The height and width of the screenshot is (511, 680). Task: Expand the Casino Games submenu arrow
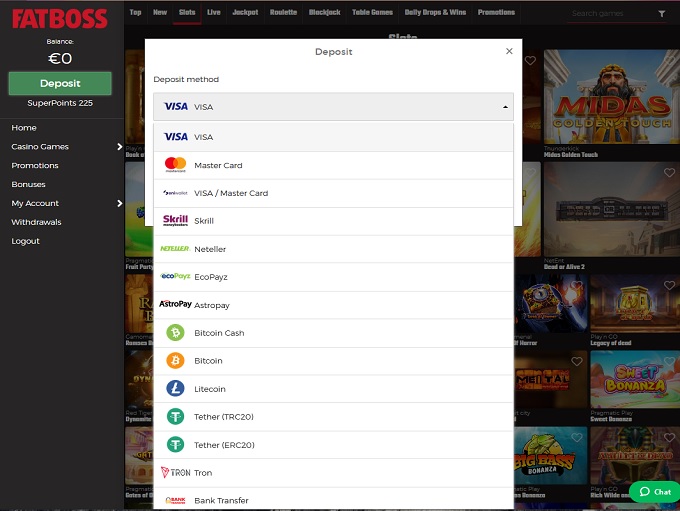coord(120,147)
